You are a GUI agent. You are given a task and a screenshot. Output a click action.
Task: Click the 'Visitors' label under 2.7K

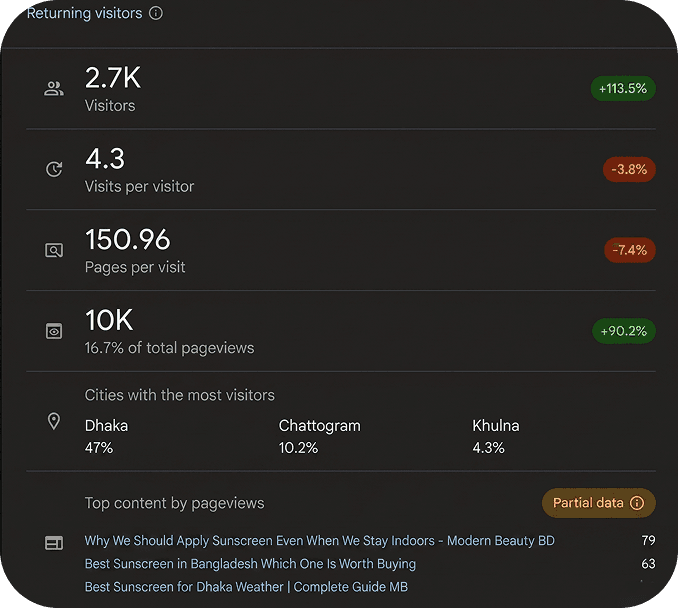point(110,106)
